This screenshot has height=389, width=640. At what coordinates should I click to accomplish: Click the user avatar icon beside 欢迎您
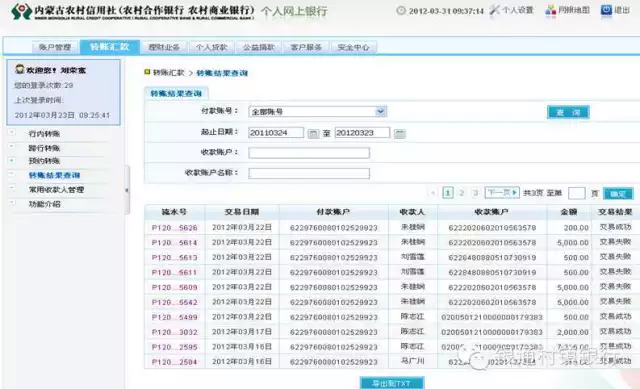[x=20, y=69]
